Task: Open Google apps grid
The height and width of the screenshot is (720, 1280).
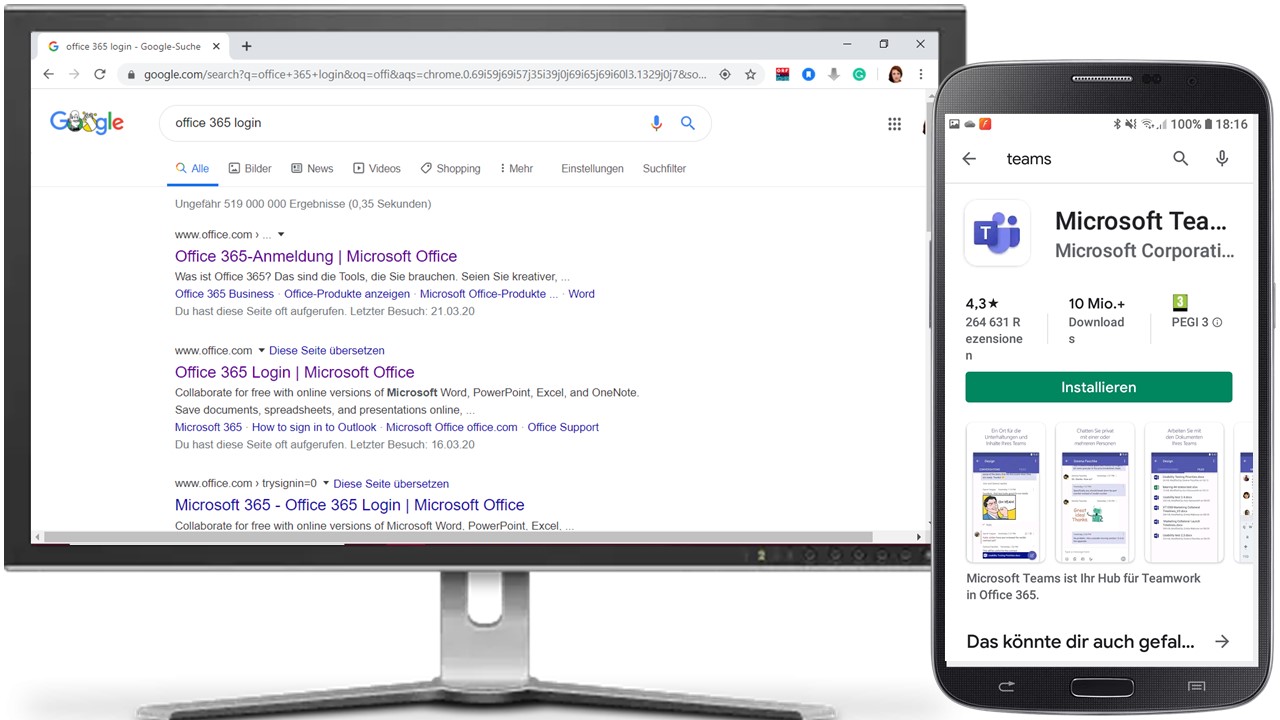Action: pyautogui.click(x=895, y=124)
